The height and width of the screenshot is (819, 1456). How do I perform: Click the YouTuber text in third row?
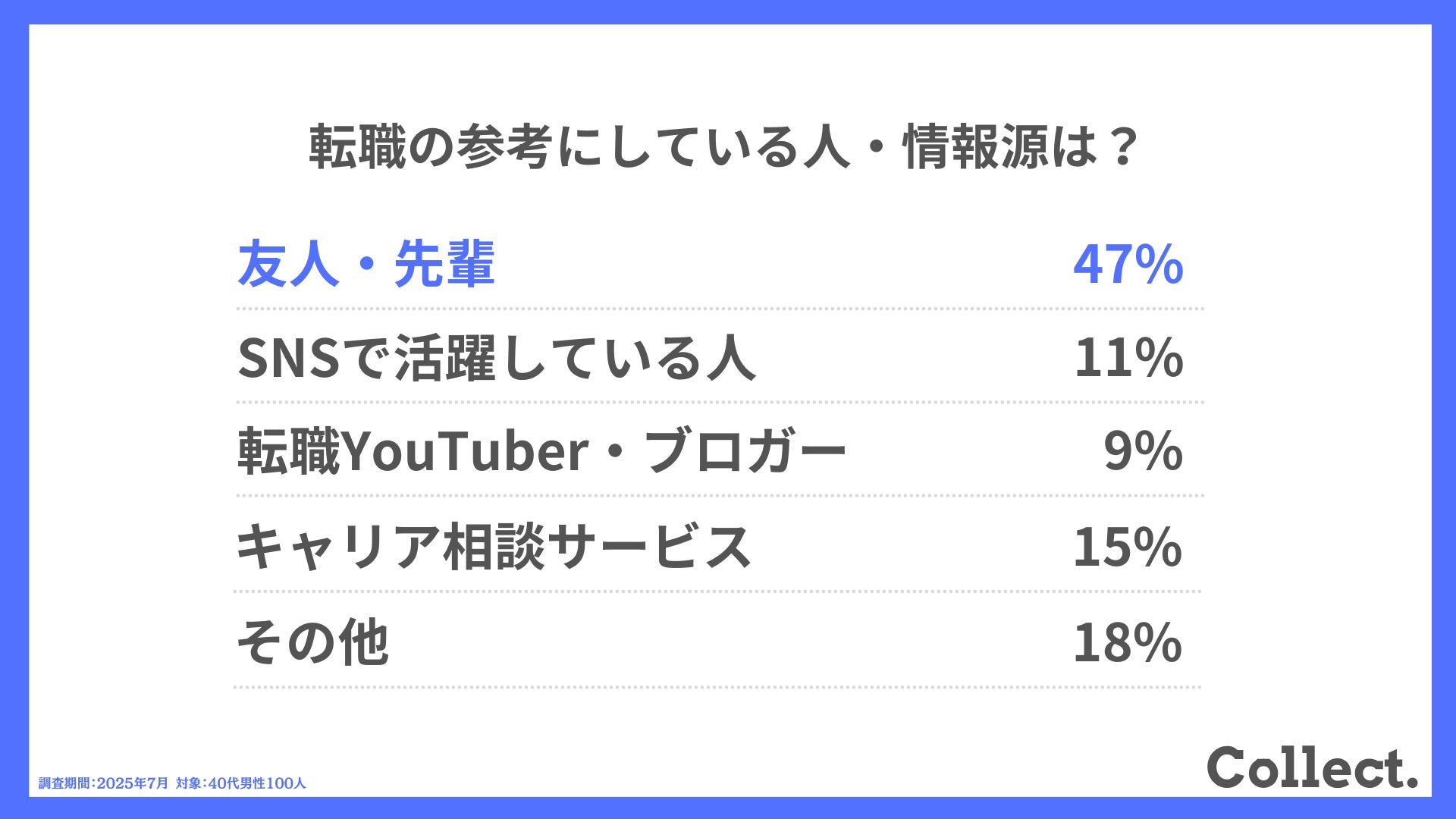pos(466,451)
